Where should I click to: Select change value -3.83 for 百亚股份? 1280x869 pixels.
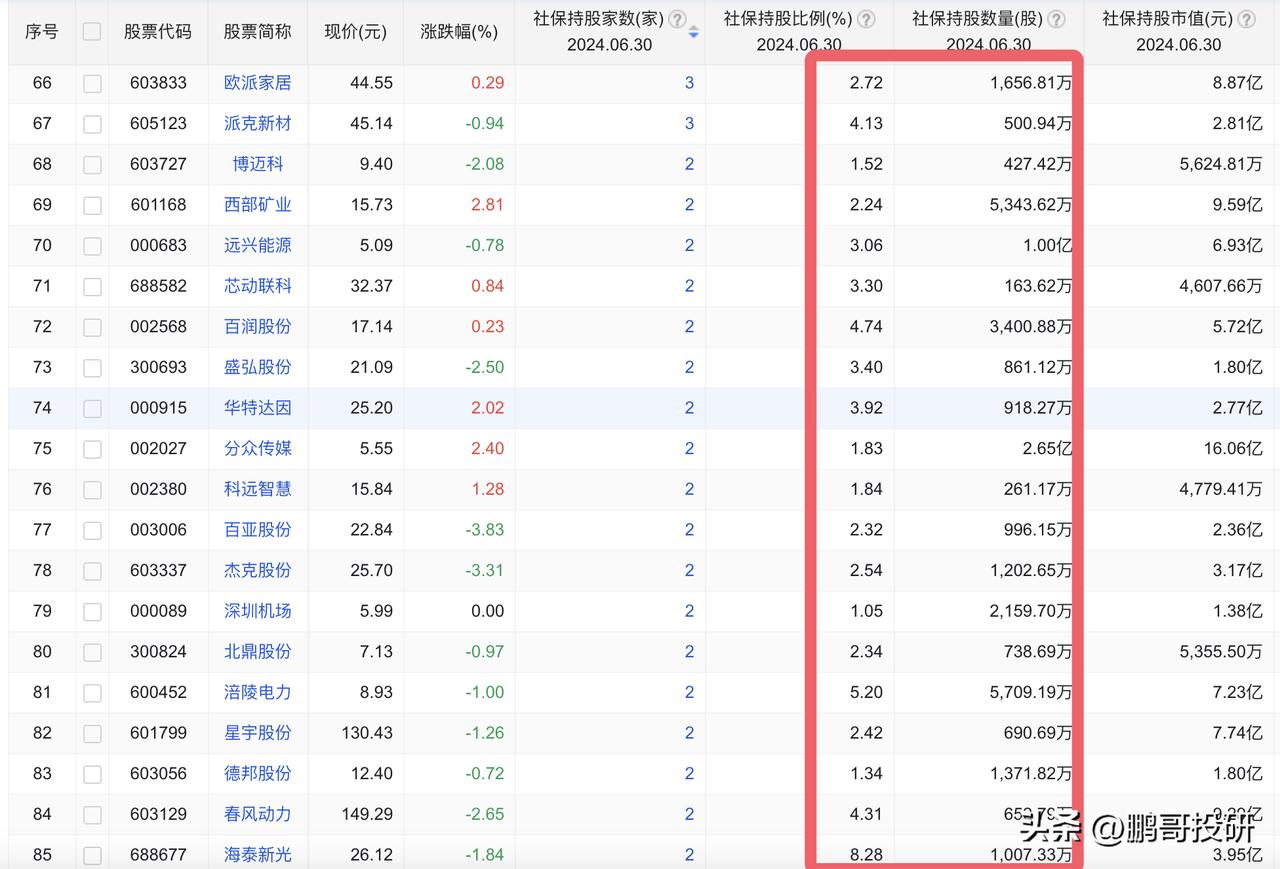point(484,530)
